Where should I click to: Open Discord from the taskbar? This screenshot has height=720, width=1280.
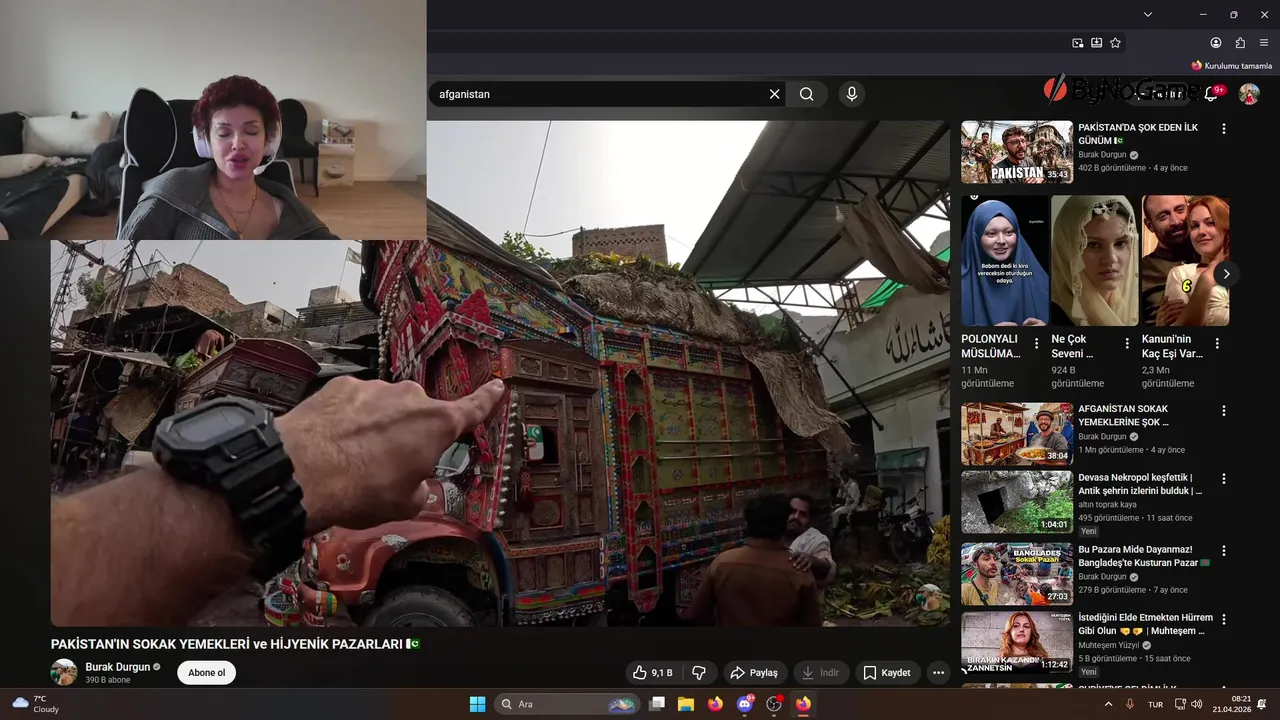tap(744, 704)
